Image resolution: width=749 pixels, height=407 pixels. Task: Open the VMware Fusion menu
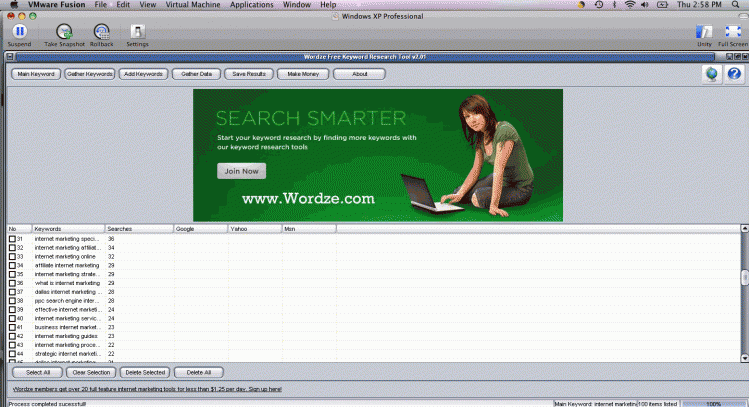point(56,4)
